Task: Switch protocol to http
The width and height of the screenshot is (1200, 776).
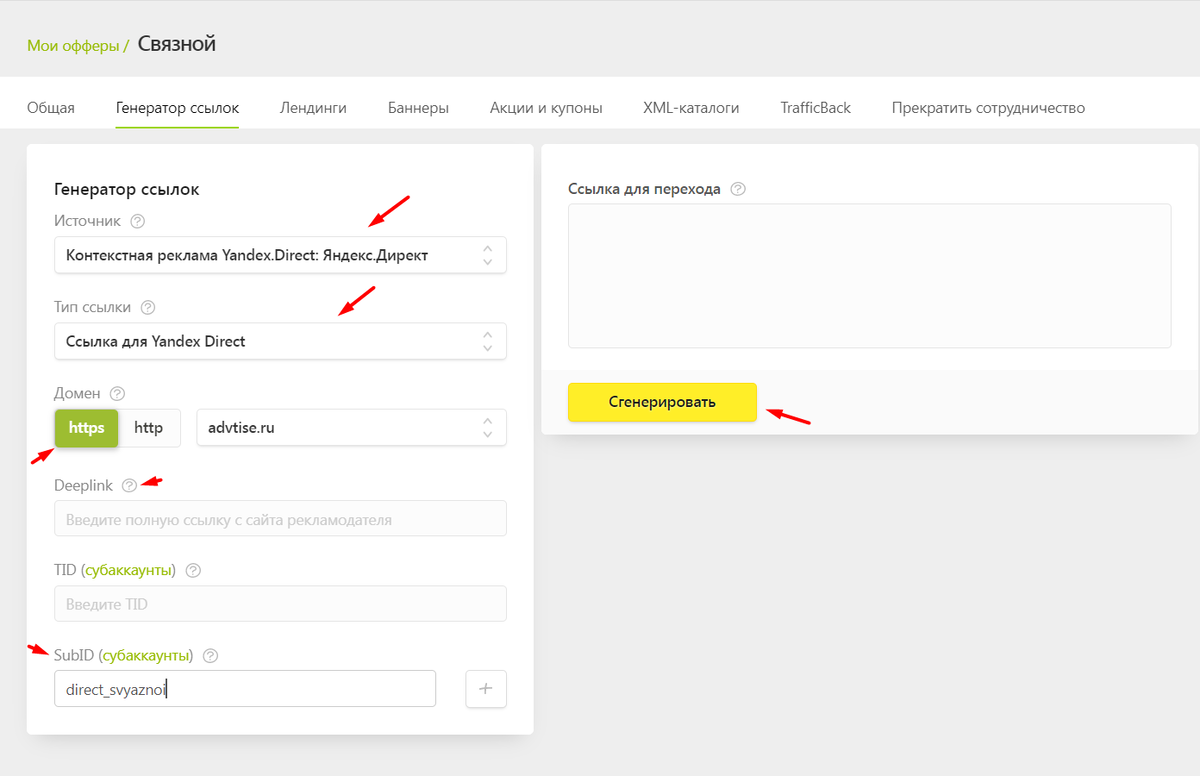Action: (x=149, y=428)
